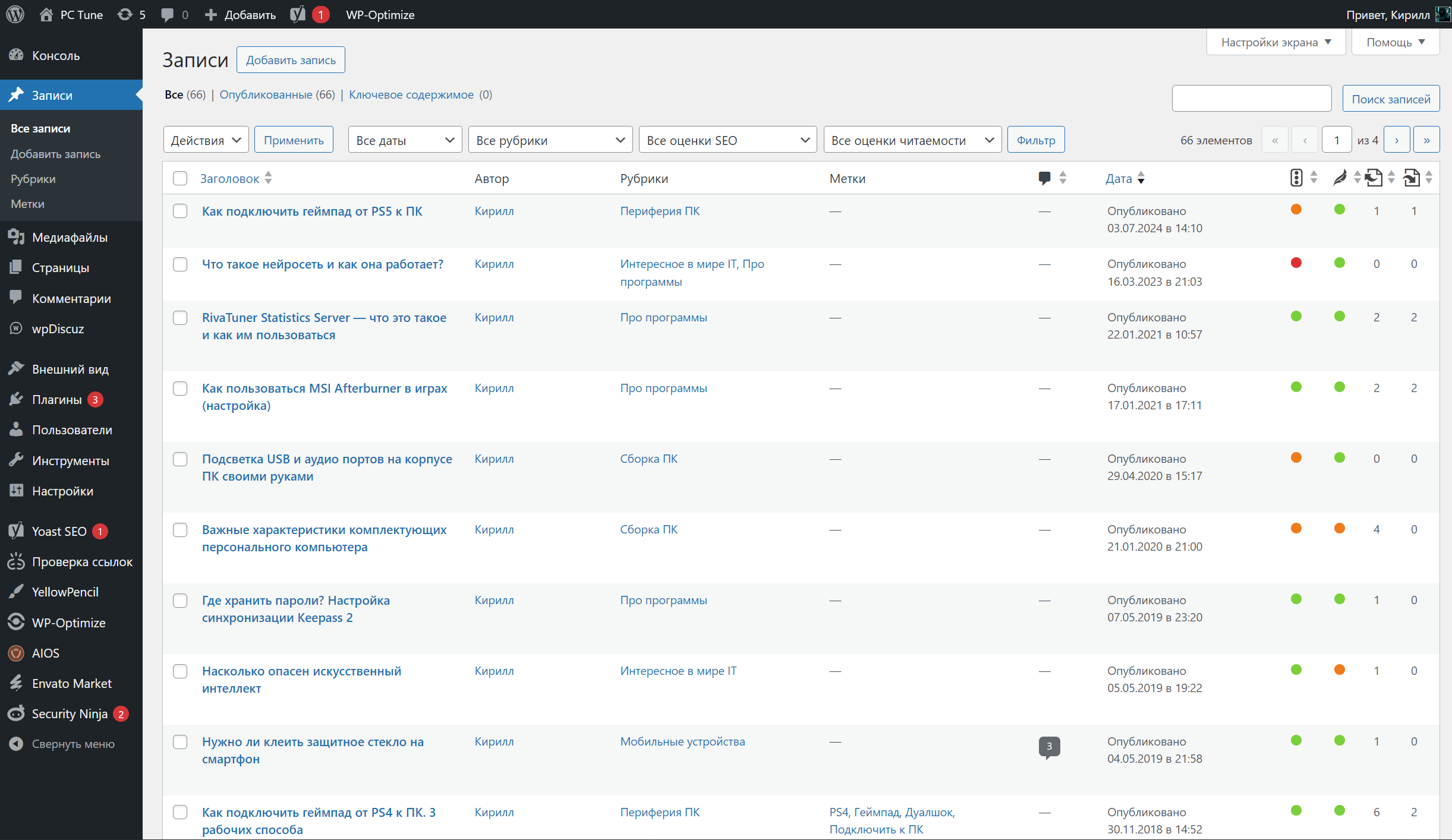Viewport: 1452px width, 840px height.
Task: Click the red SEO score dot for neural network post
Action: (1296, 263)
